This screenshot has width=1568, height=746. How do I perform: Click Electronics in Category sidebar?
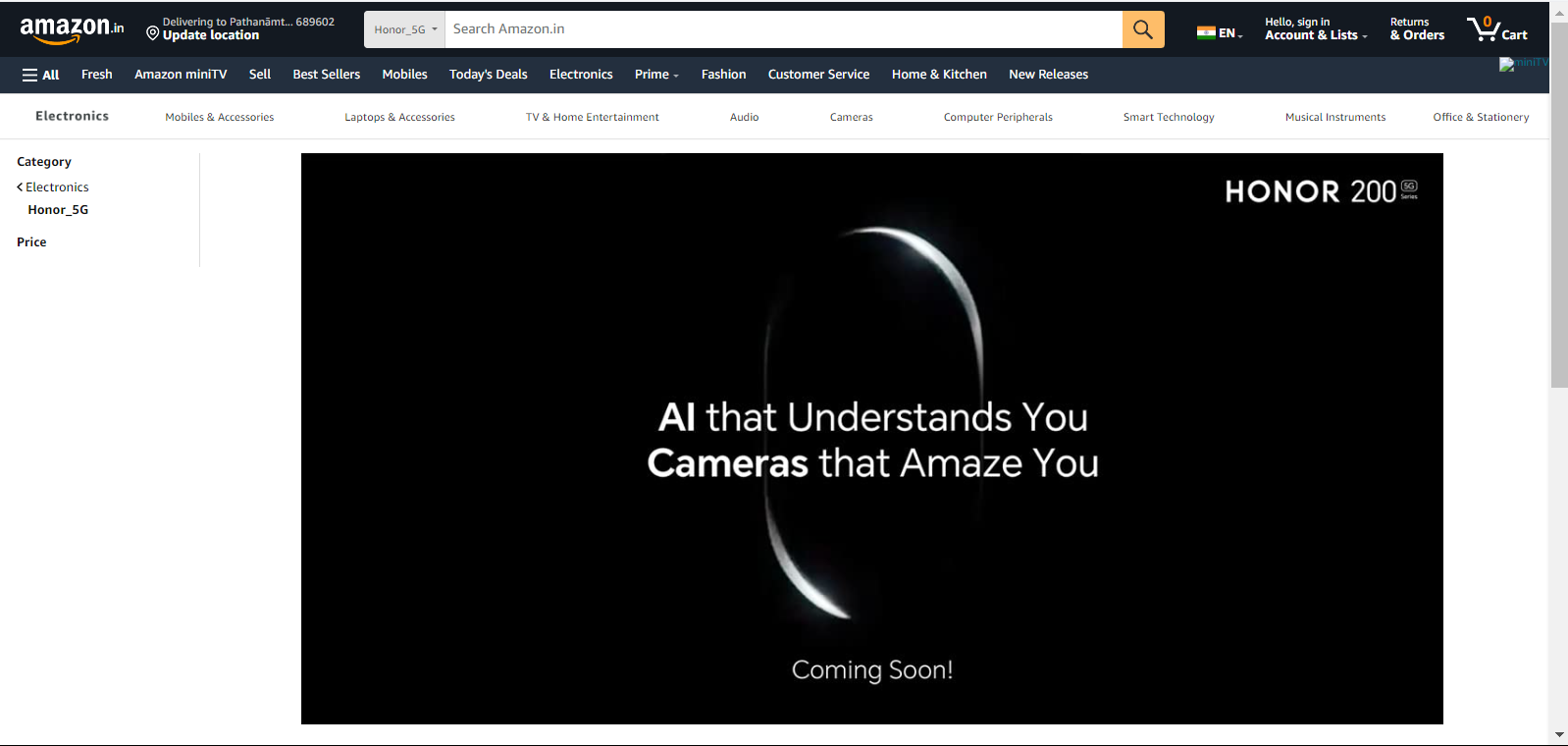pos(57,186)
